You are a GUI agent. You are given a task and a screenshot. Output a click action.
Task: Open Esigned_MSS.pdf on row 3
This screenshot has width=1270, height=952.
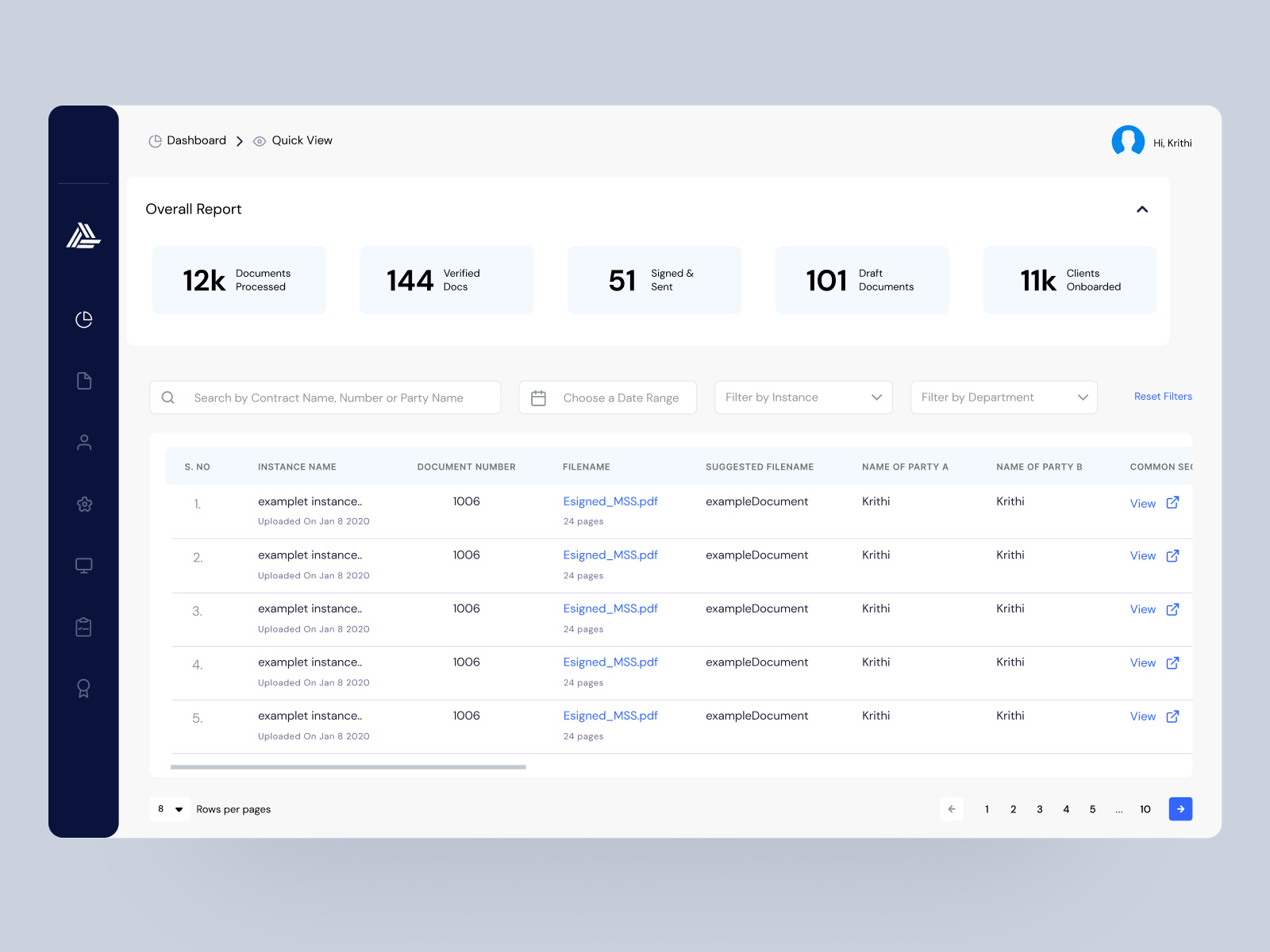click(x=610, y=608)
